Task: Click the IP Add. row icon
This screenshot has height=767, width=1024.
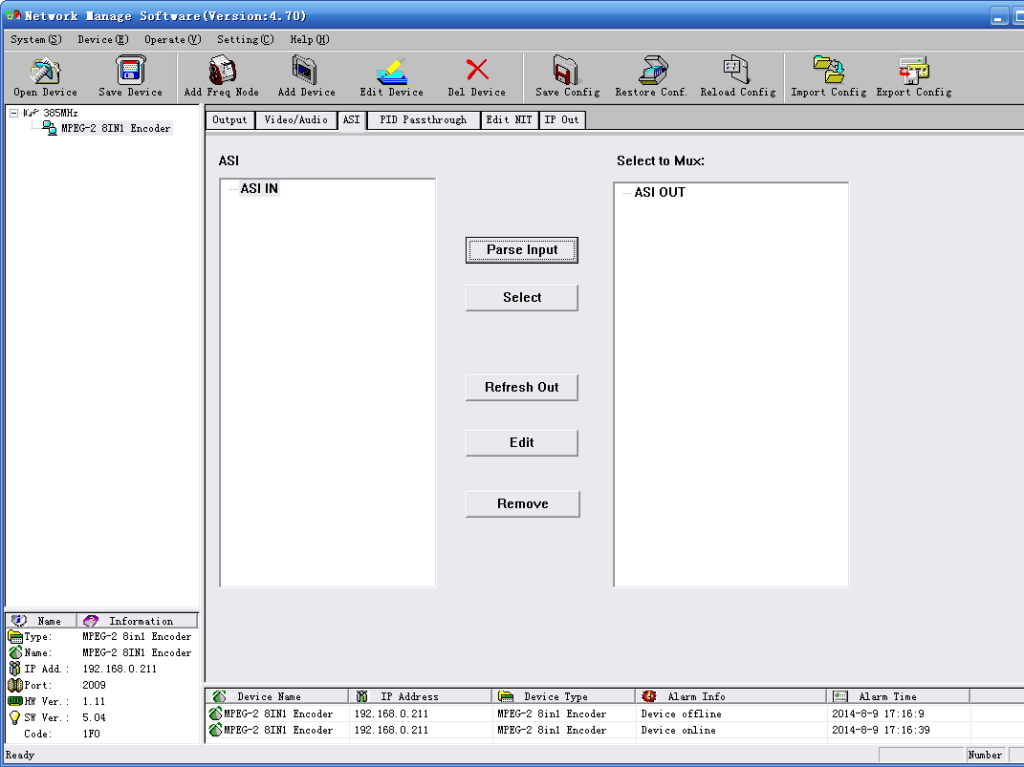Action: coord(14,668)
